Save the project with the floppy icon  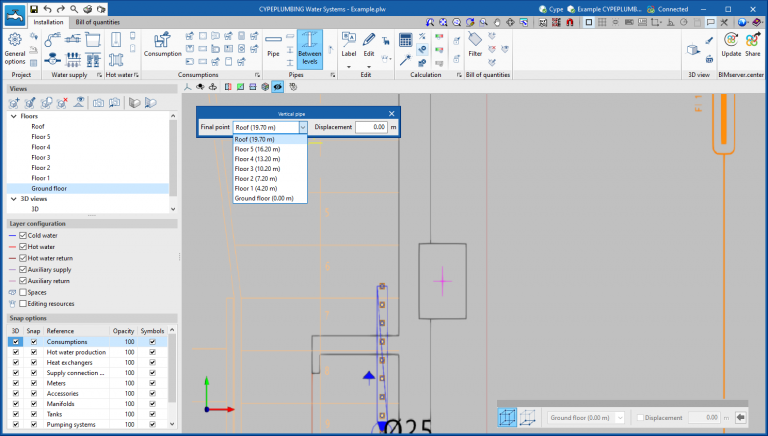34,9
